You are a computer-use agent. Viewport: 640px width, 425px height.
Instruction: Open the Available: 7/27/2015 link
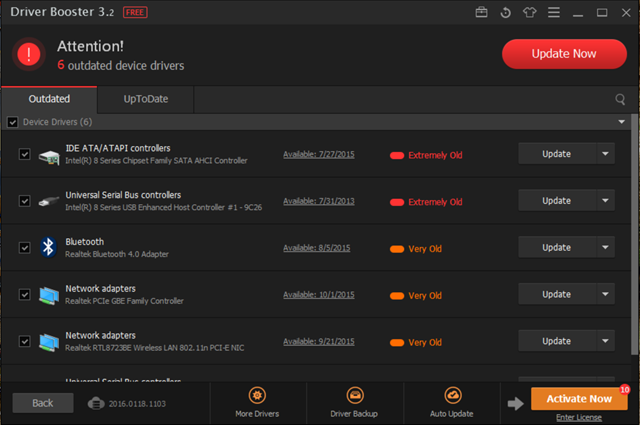click(319, 154)
